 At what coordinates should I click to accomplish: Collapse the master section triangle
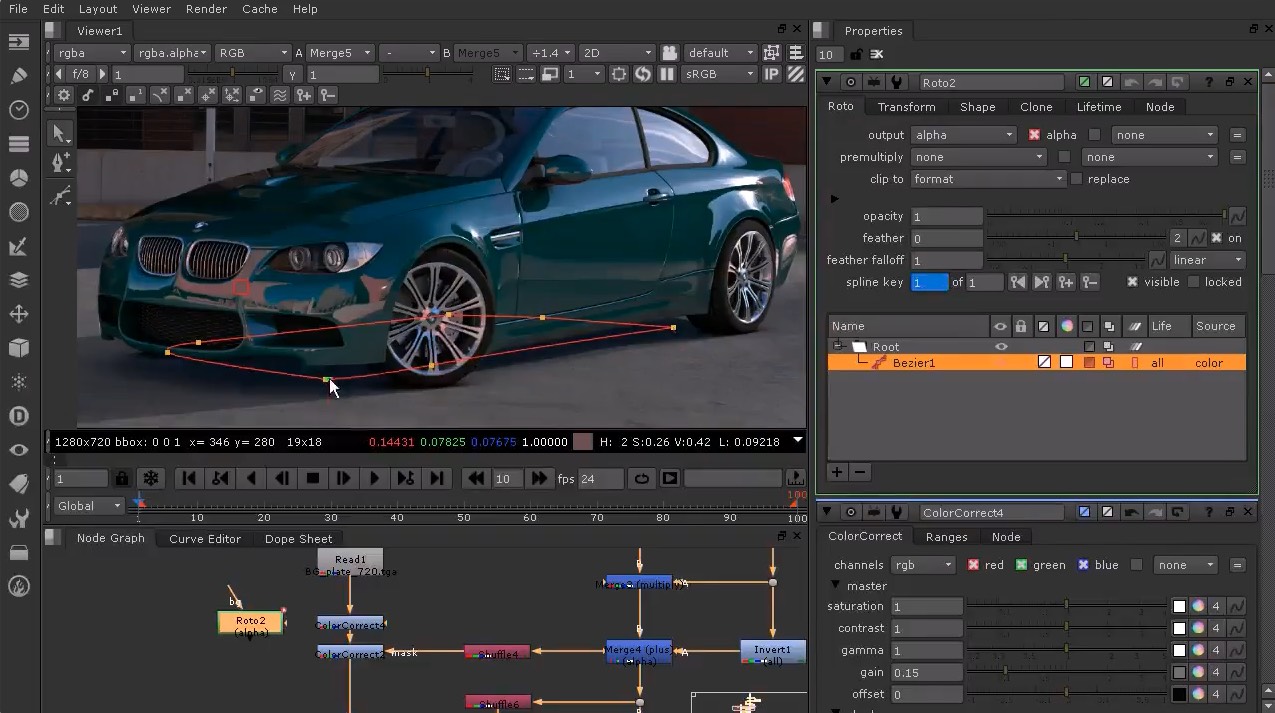tap(837, 586)
